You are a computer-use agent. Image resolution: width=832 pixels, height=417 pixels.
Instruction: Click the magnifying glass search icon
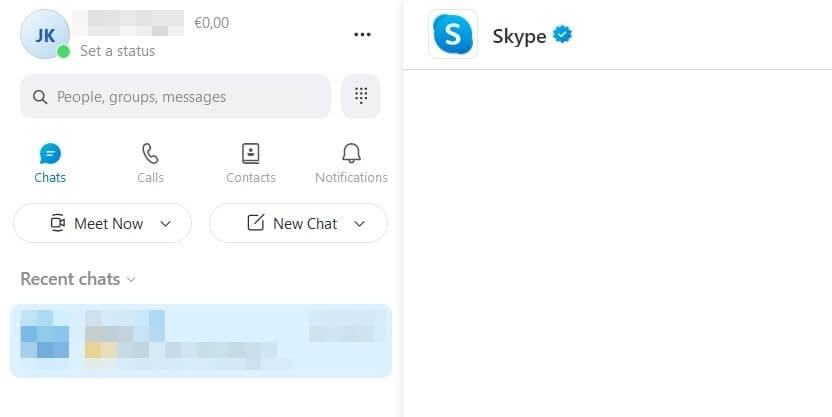[40, 97]
